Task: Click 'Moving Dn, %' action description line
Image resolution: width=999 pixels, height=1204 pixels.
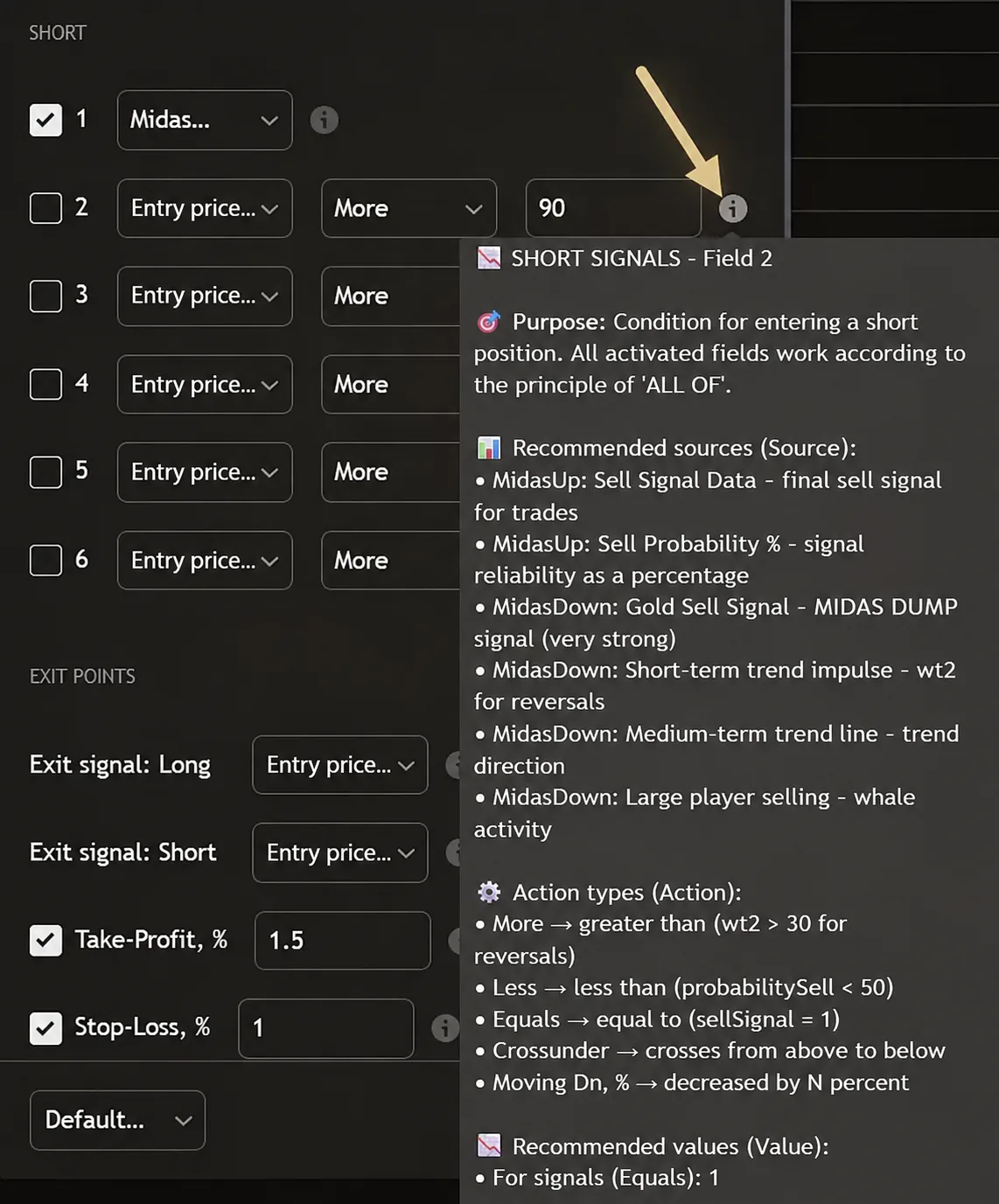Action: click(x=692, y=1082)
